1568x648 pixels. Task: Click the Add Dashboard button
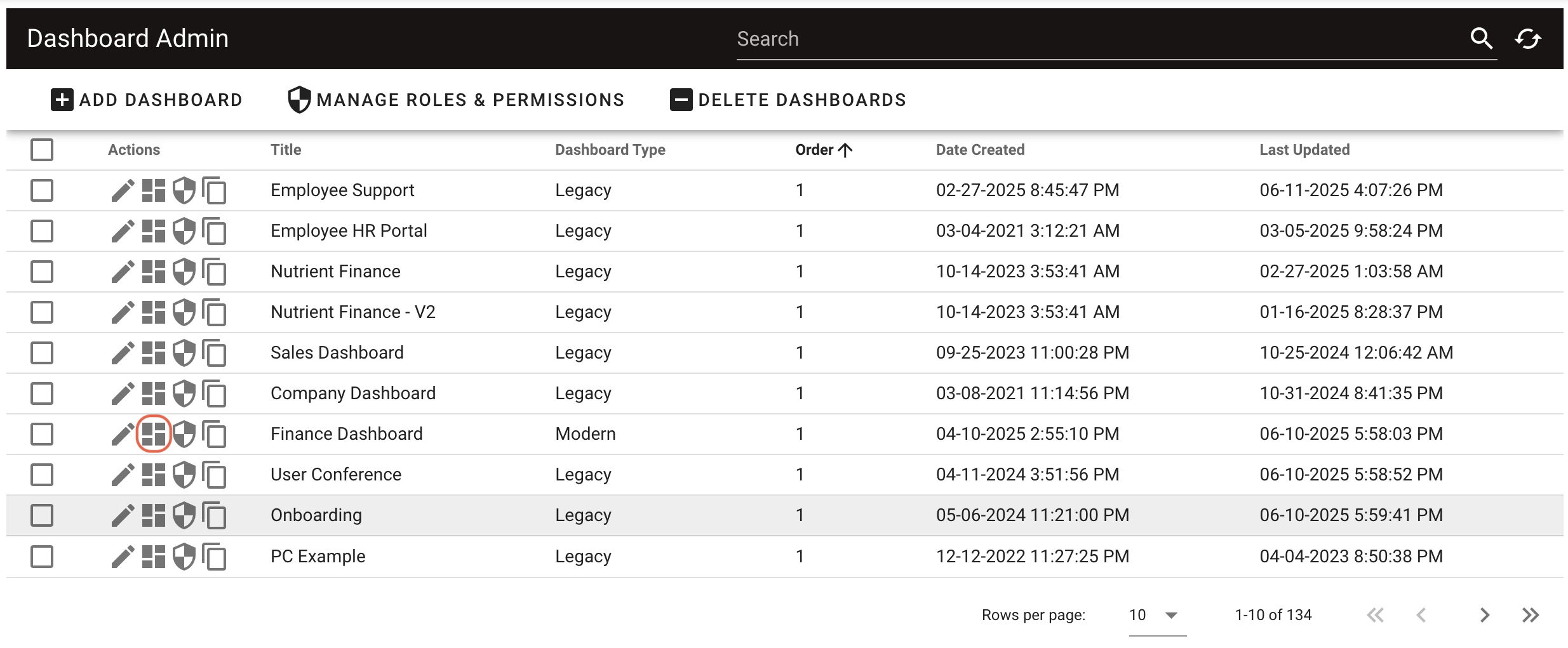click(147, 100)
